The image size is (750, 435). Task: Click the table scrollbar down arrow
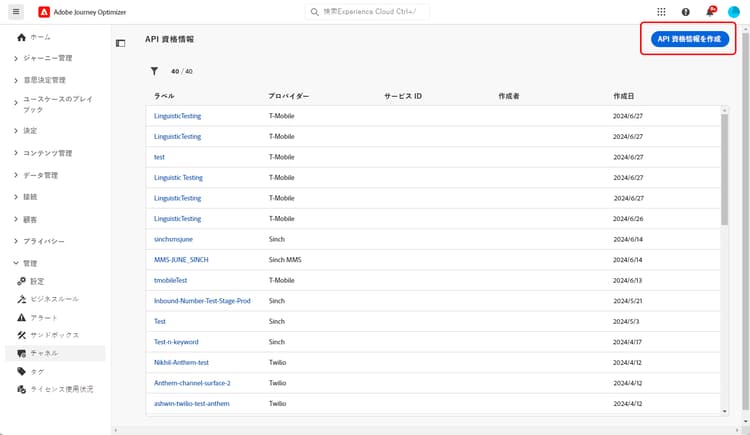point(724,411)
